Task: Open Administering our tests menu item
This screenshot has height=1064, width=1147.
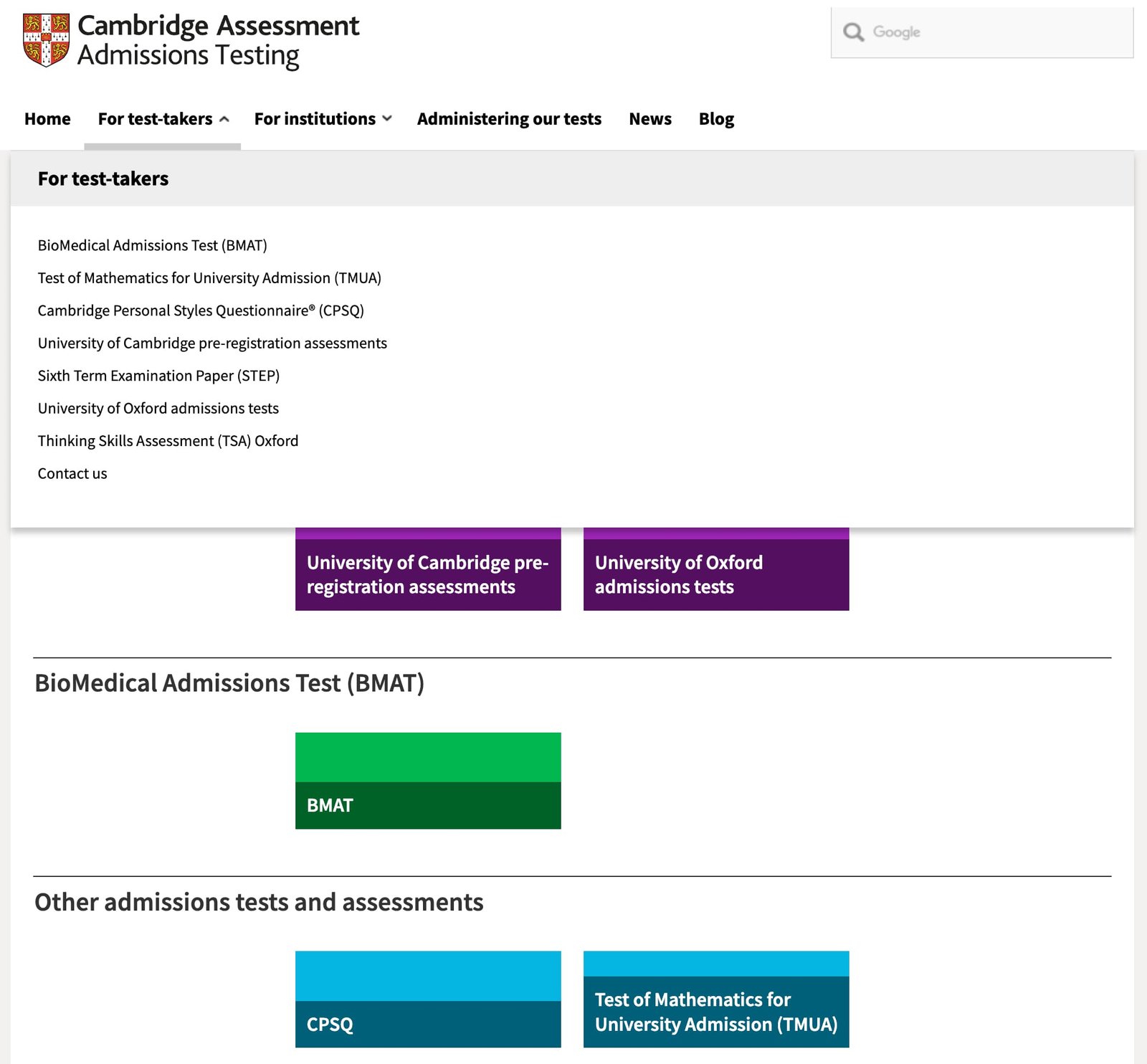Action: tap(509, 119)
